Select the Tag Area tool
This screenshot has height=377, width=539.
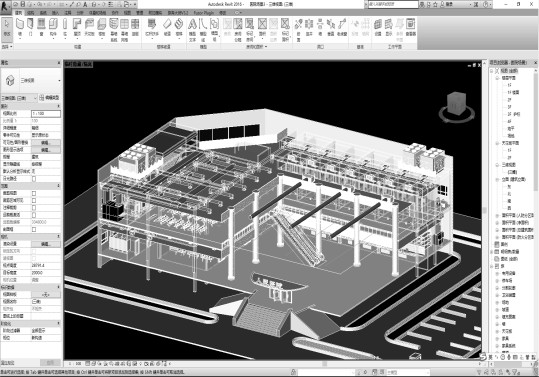point(285,30)
